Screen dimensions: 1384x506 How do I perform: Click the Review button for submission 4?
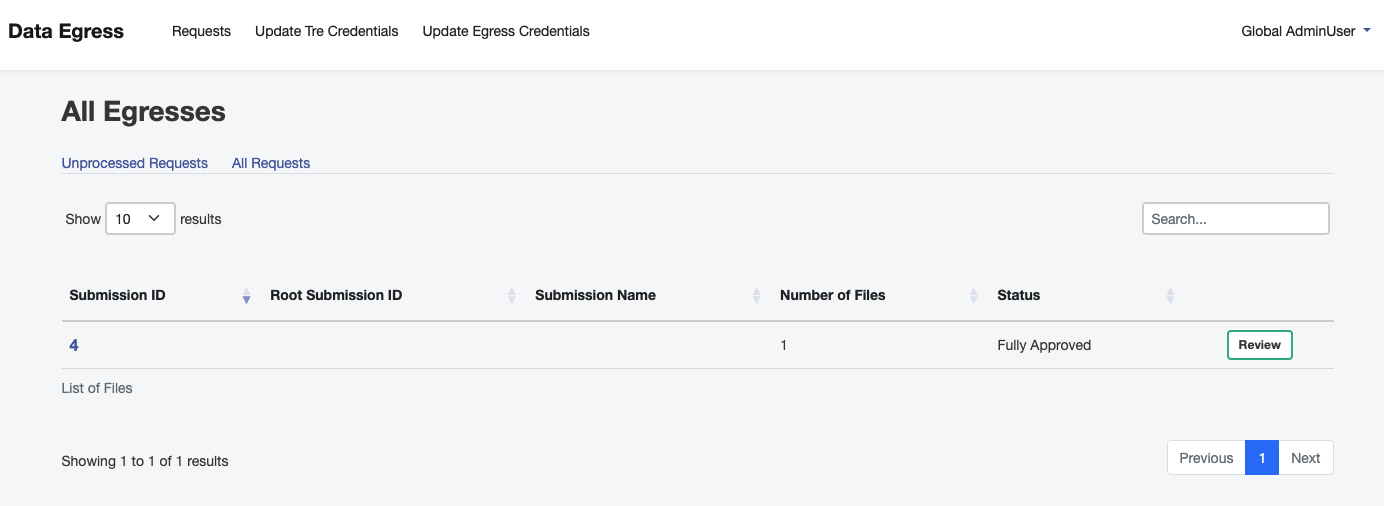[x=1260, y=345]
